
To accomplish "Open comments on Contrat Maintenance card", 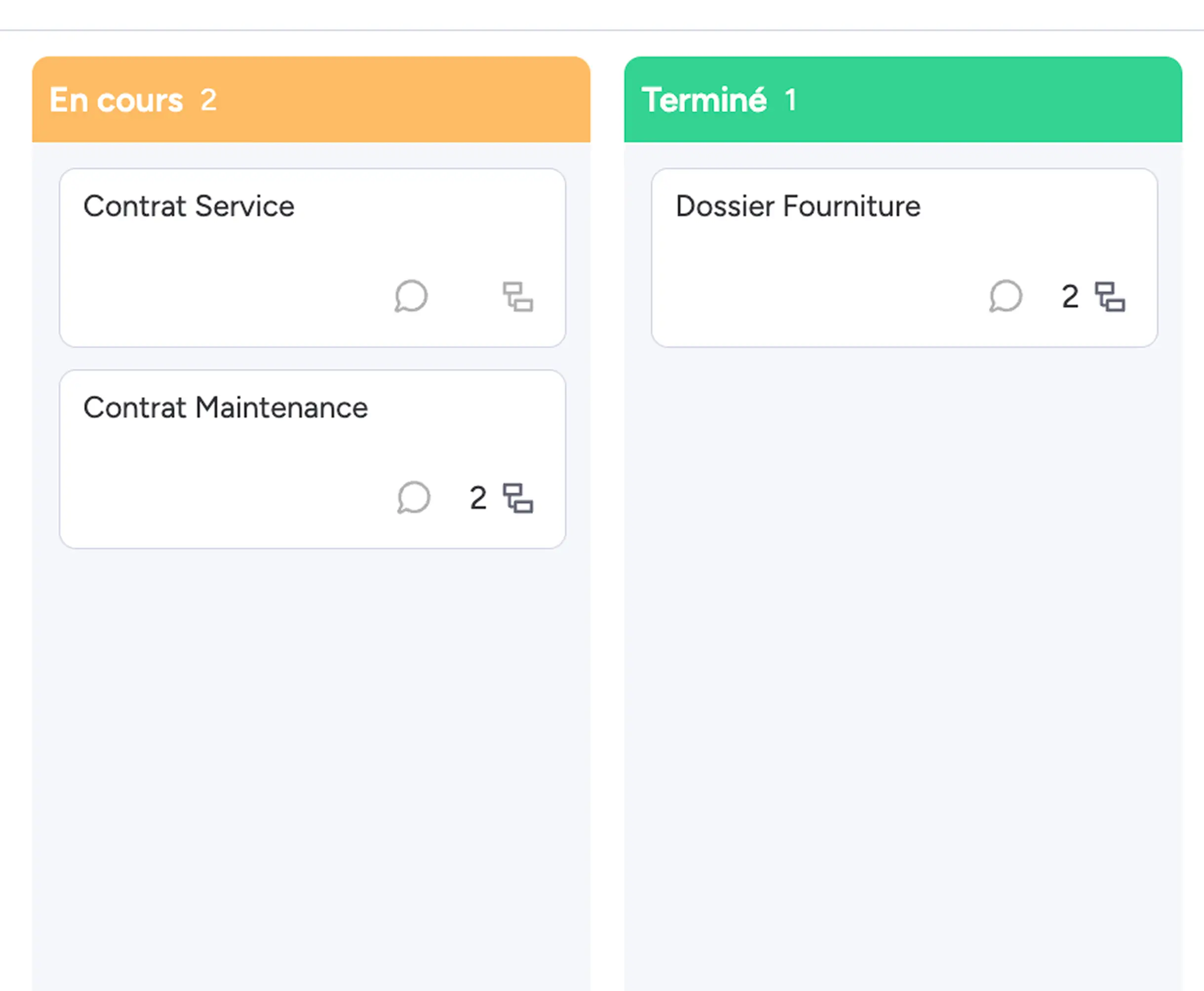I will (x=413, y=497).
